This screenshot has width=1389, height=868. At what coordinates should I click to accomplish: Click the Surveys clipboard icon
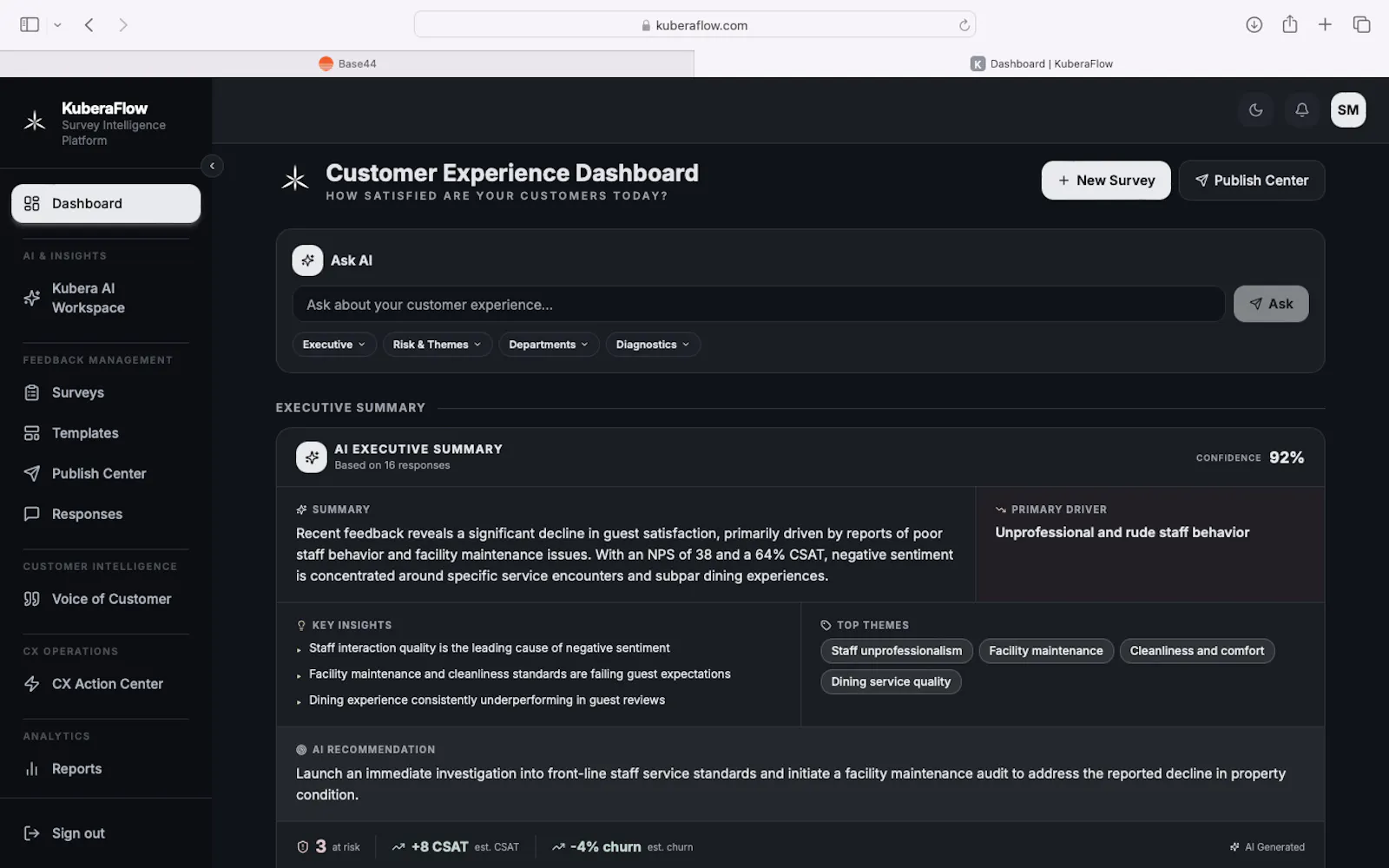(32, 392)
